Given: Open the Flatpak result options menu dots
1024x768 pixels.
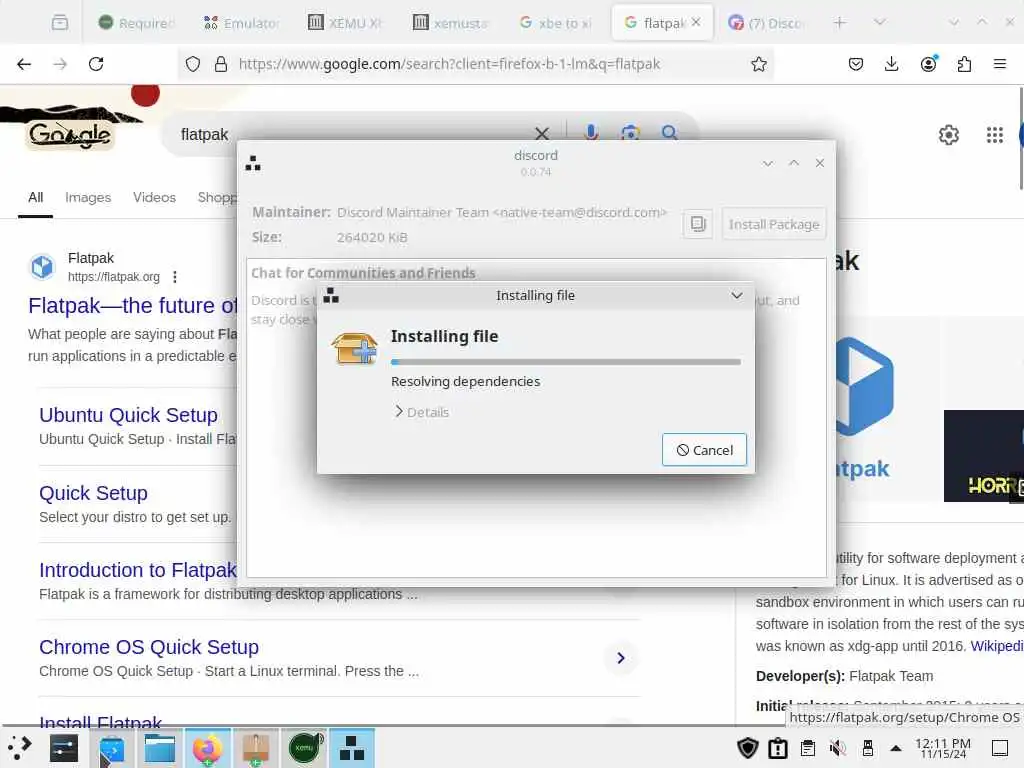Looking at the screenshot, I should coord(175,277).
